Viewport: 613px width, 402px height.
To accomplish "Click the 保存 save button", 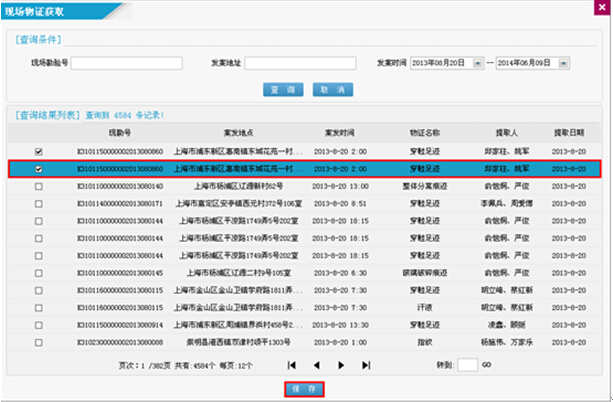I will (x=304, y=389).
